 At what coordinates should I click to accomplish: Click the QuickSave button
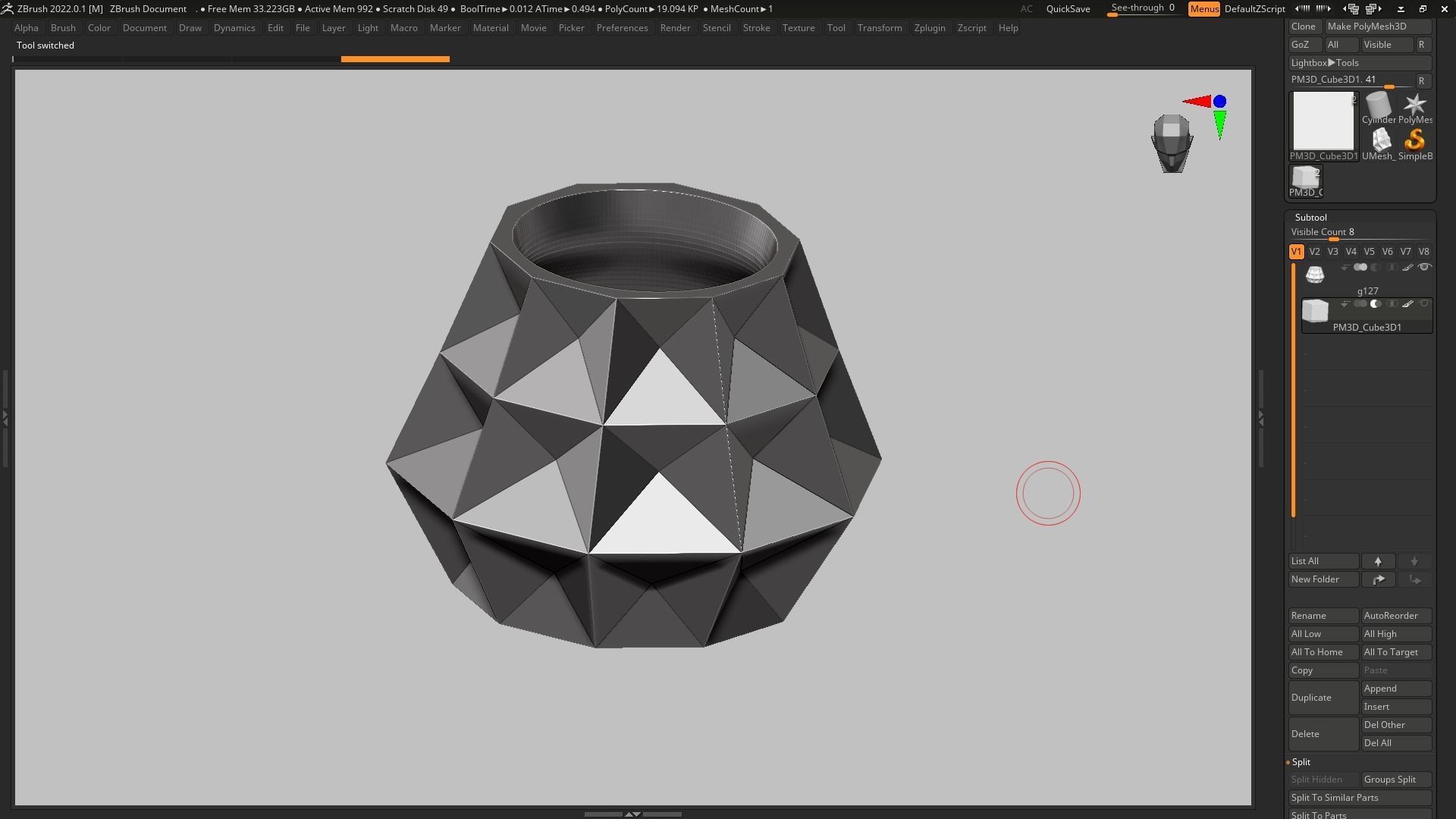click(x=1068, y=9)
